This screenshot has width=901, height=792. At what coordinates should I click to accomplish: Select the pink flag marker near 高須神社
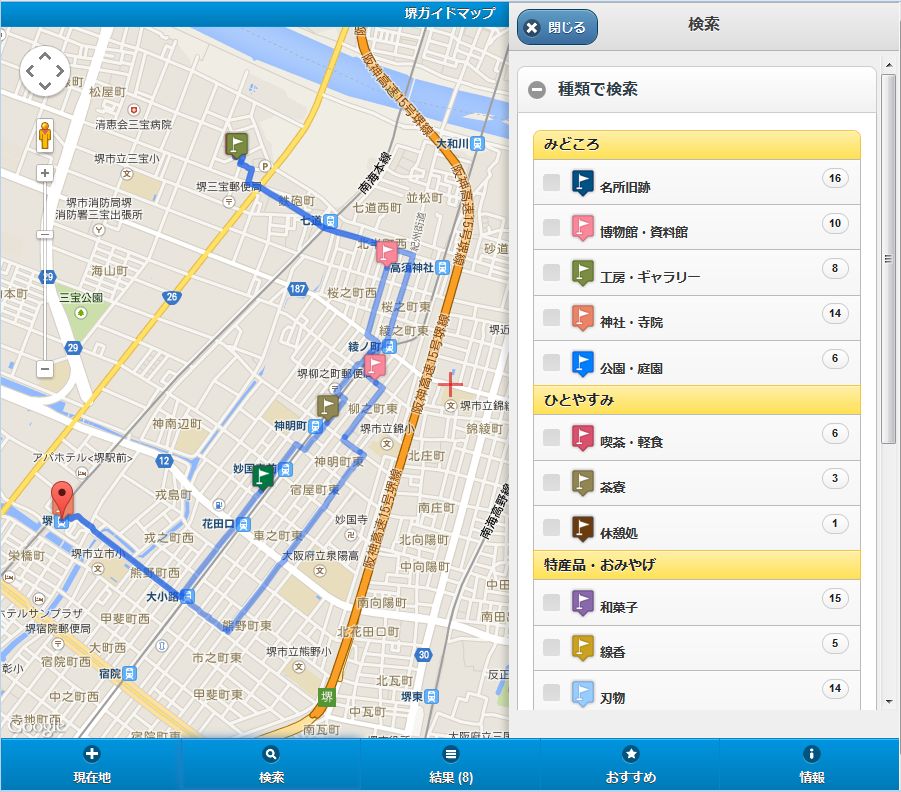(x=386, y=252)
